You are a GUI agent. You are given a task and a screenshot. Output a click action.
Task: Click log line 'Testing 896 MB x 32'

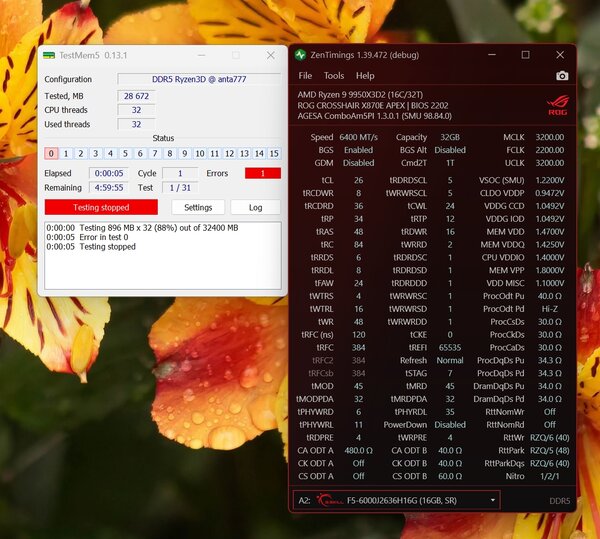pos(142,228)
